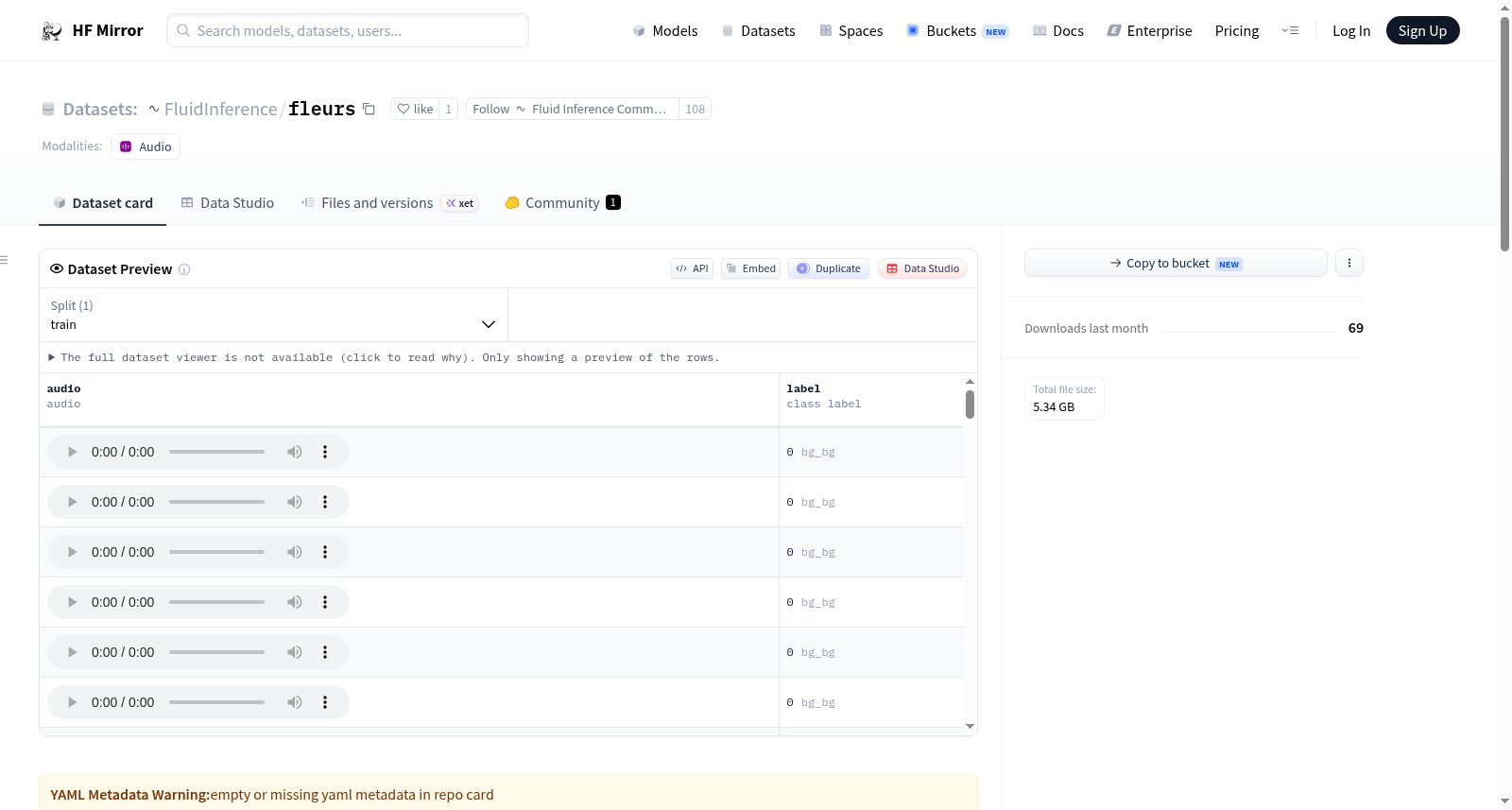Open the FluidInference organization link
This screenshot has height=810, width=1512.
point(220,109)
